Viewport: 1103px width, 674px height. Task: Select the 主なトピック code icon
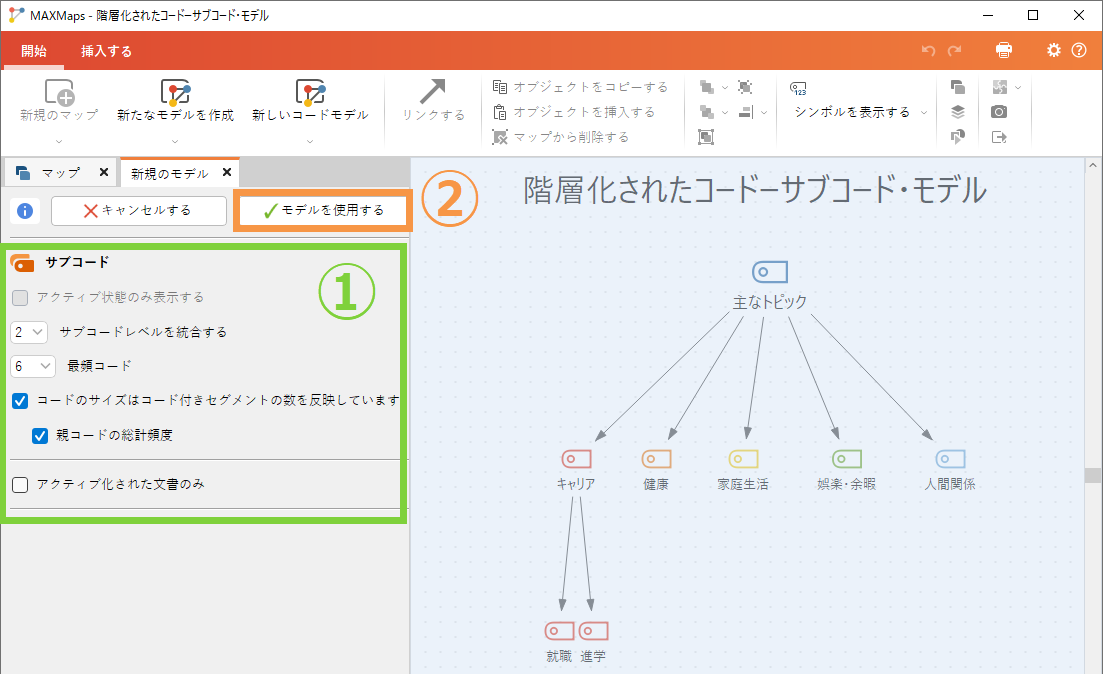770,272
